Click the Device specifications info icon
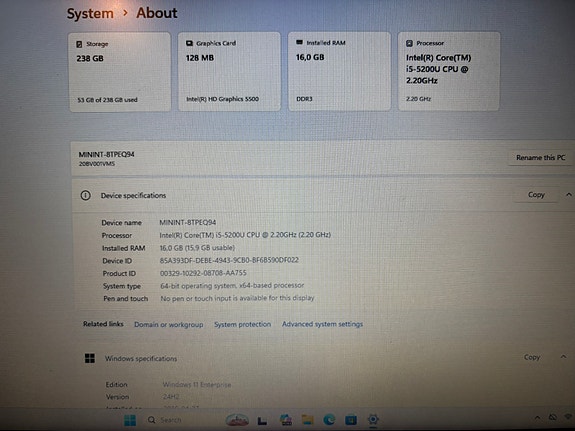 point(85,195)
